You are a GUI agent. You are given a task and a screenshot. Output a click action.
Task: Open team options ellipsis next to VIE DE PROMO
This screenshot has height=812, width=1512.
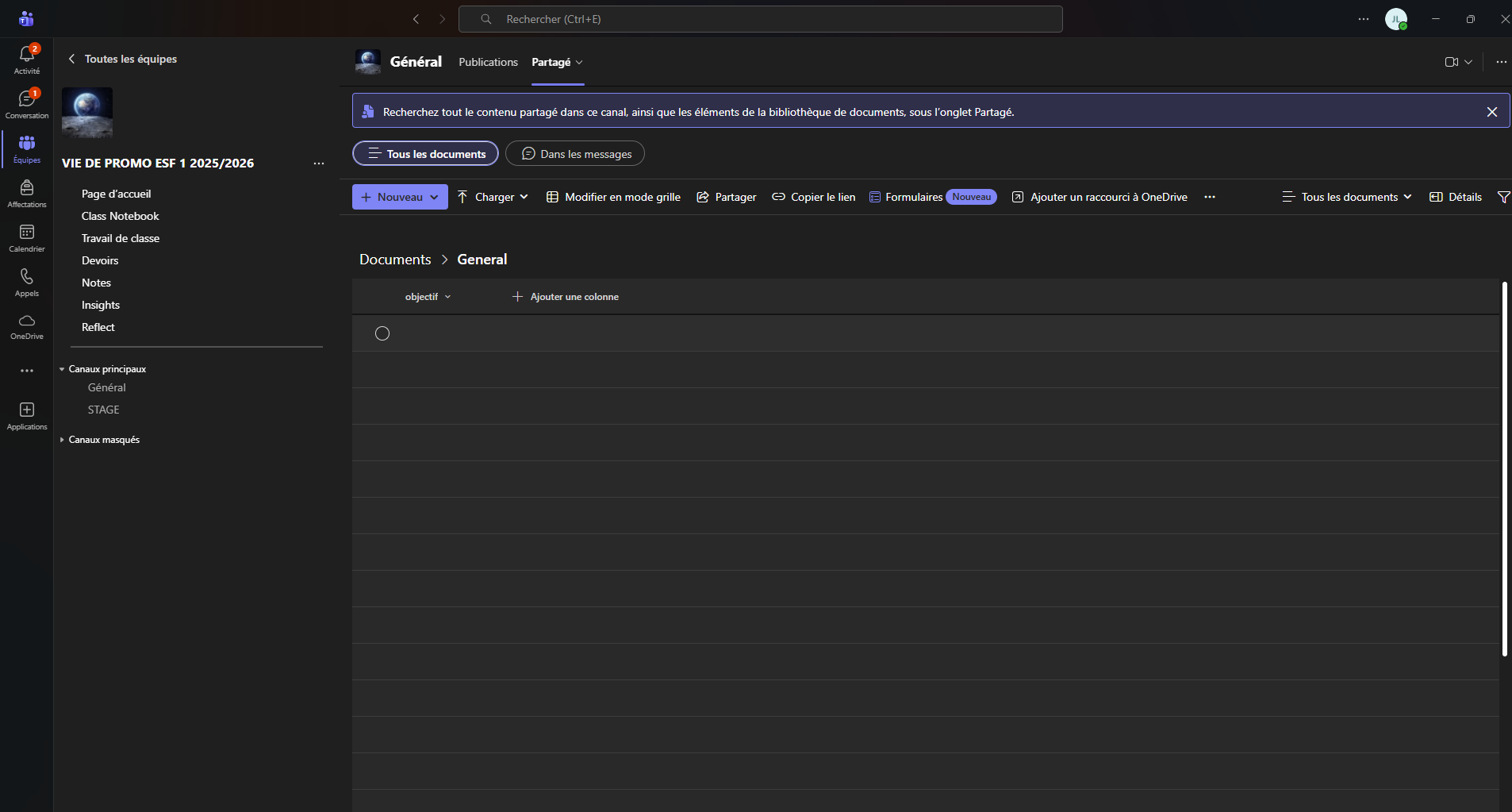319,164
